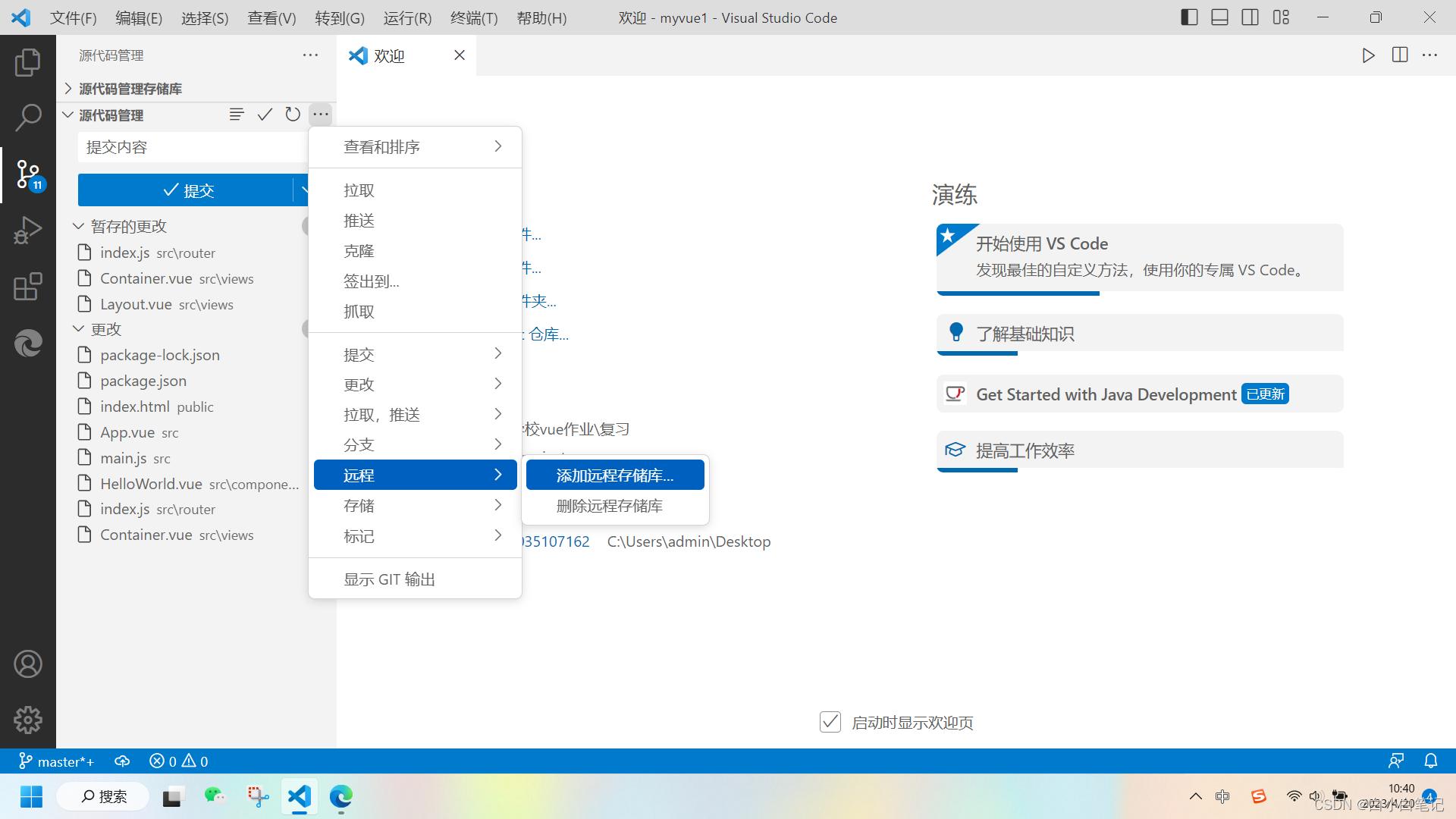Select Checkout to... menu entry

415,281
